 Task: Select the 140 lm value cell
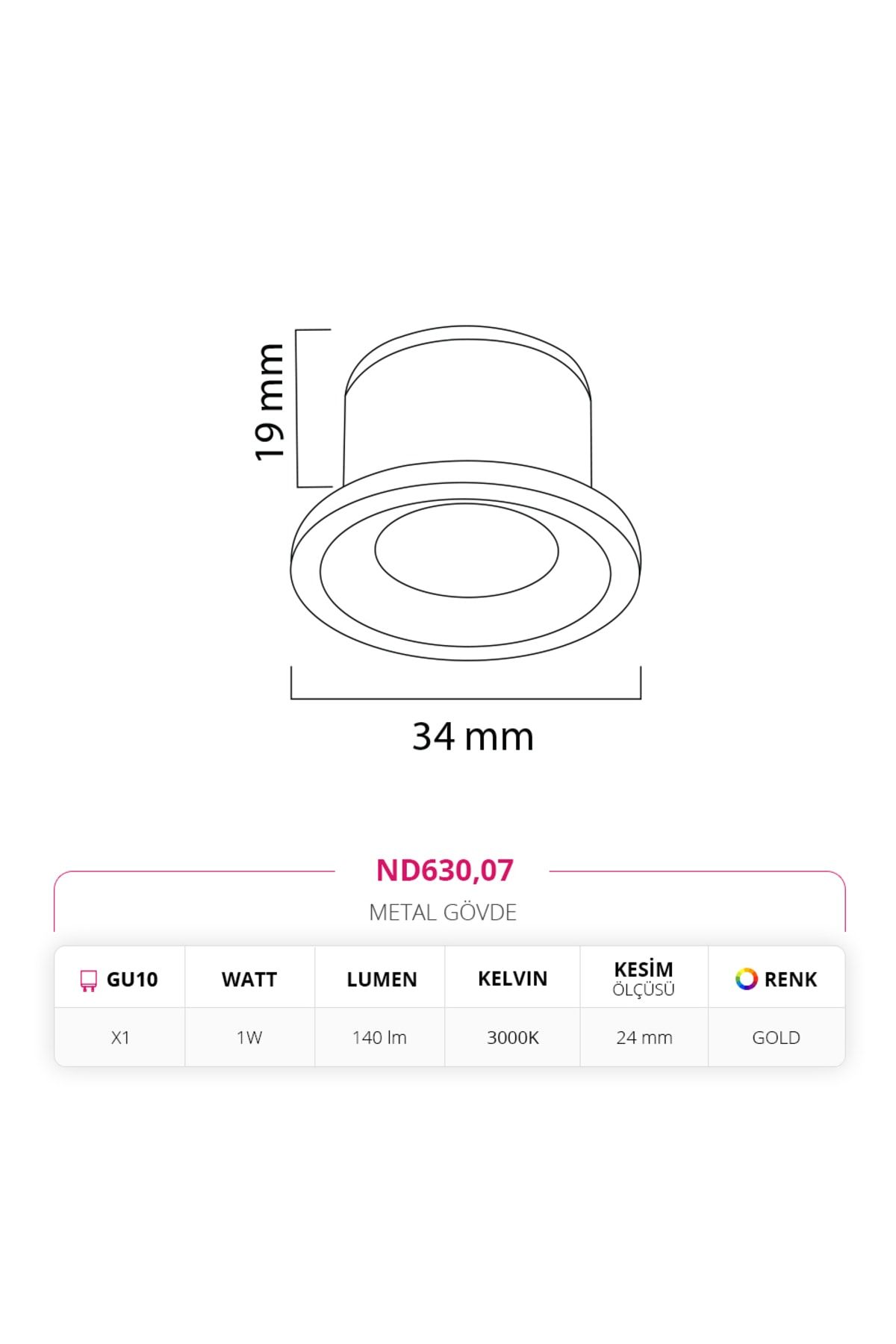(x=379, y=1037)
